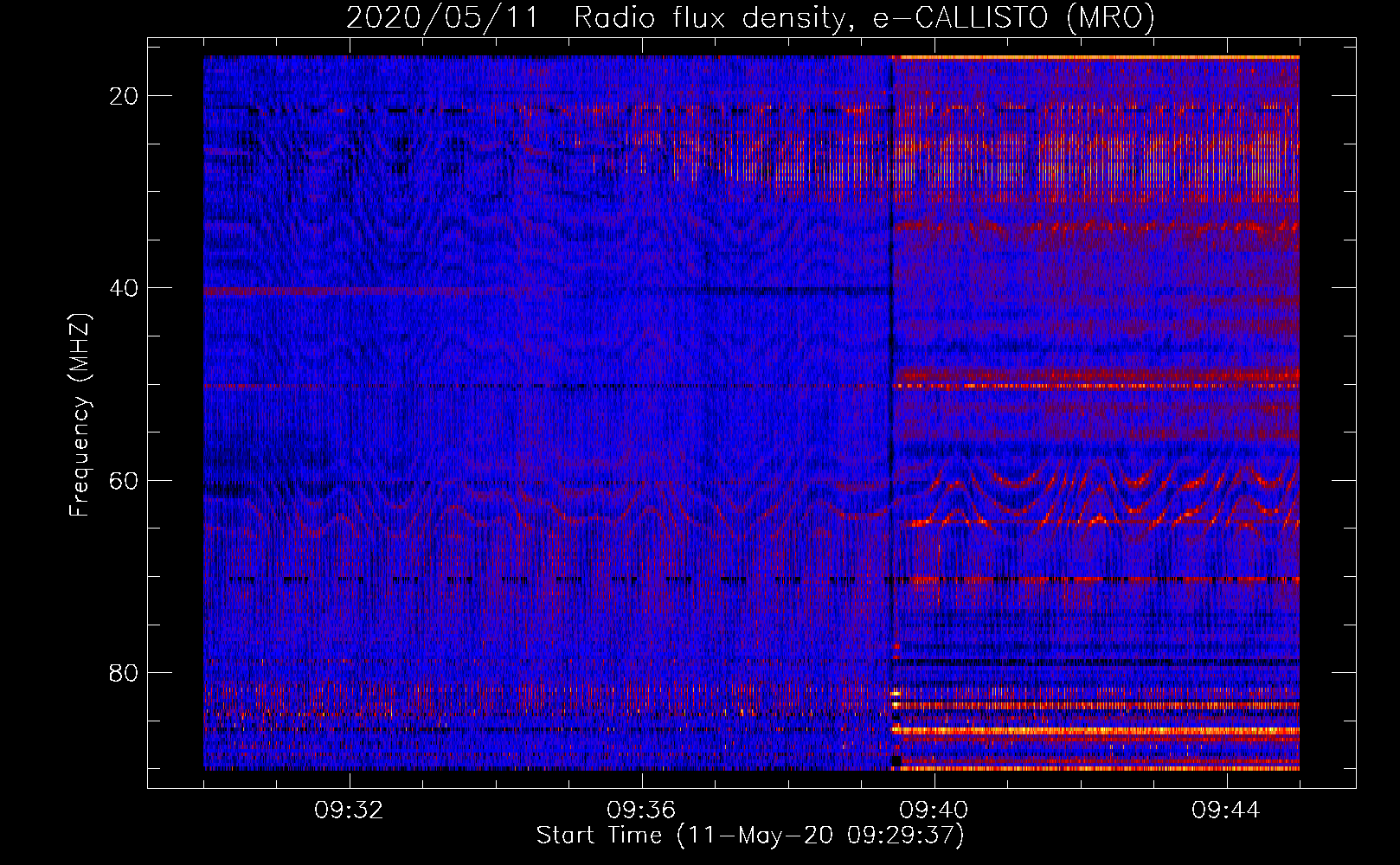
Task: Click the "Start Time (11-May-20 09:29:37)" label
Action: coord(750,836)
